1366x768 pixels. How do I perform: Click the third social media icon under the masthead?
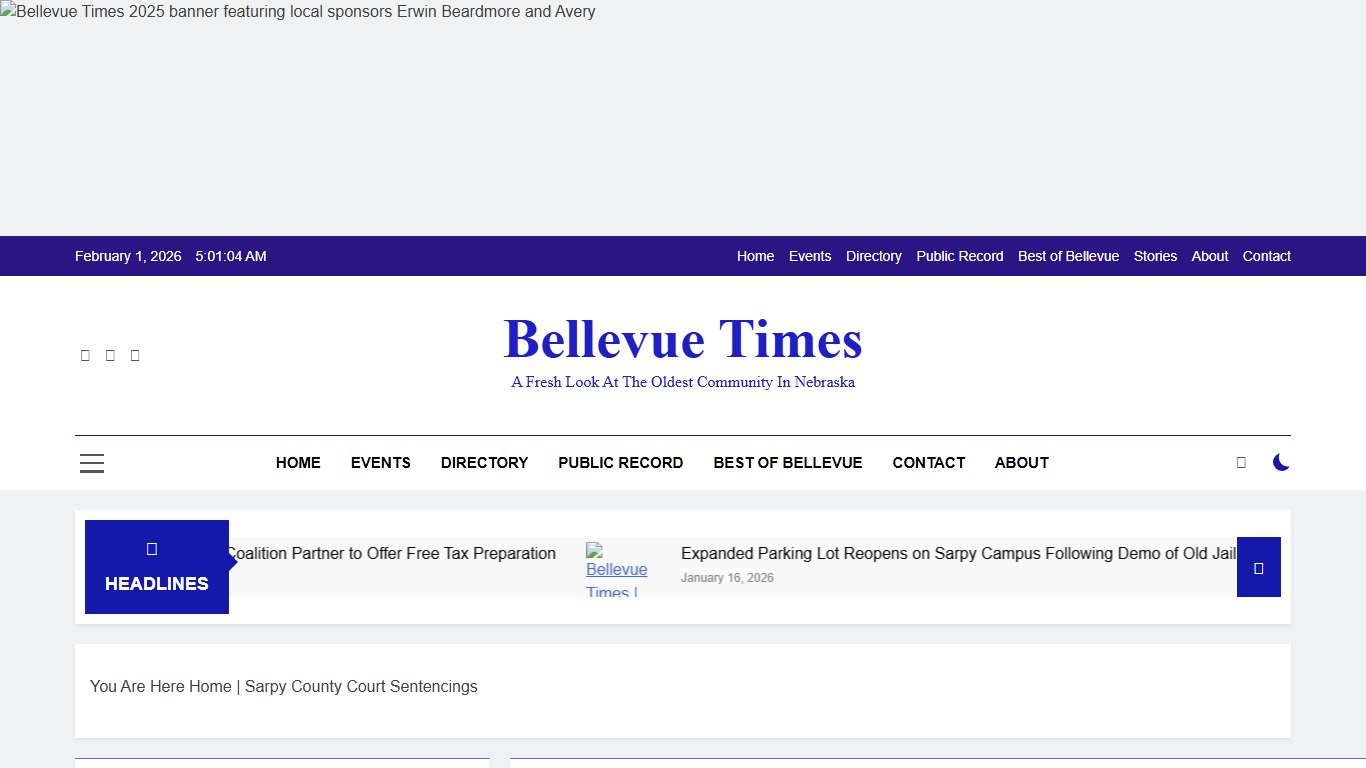click(135, 354)
